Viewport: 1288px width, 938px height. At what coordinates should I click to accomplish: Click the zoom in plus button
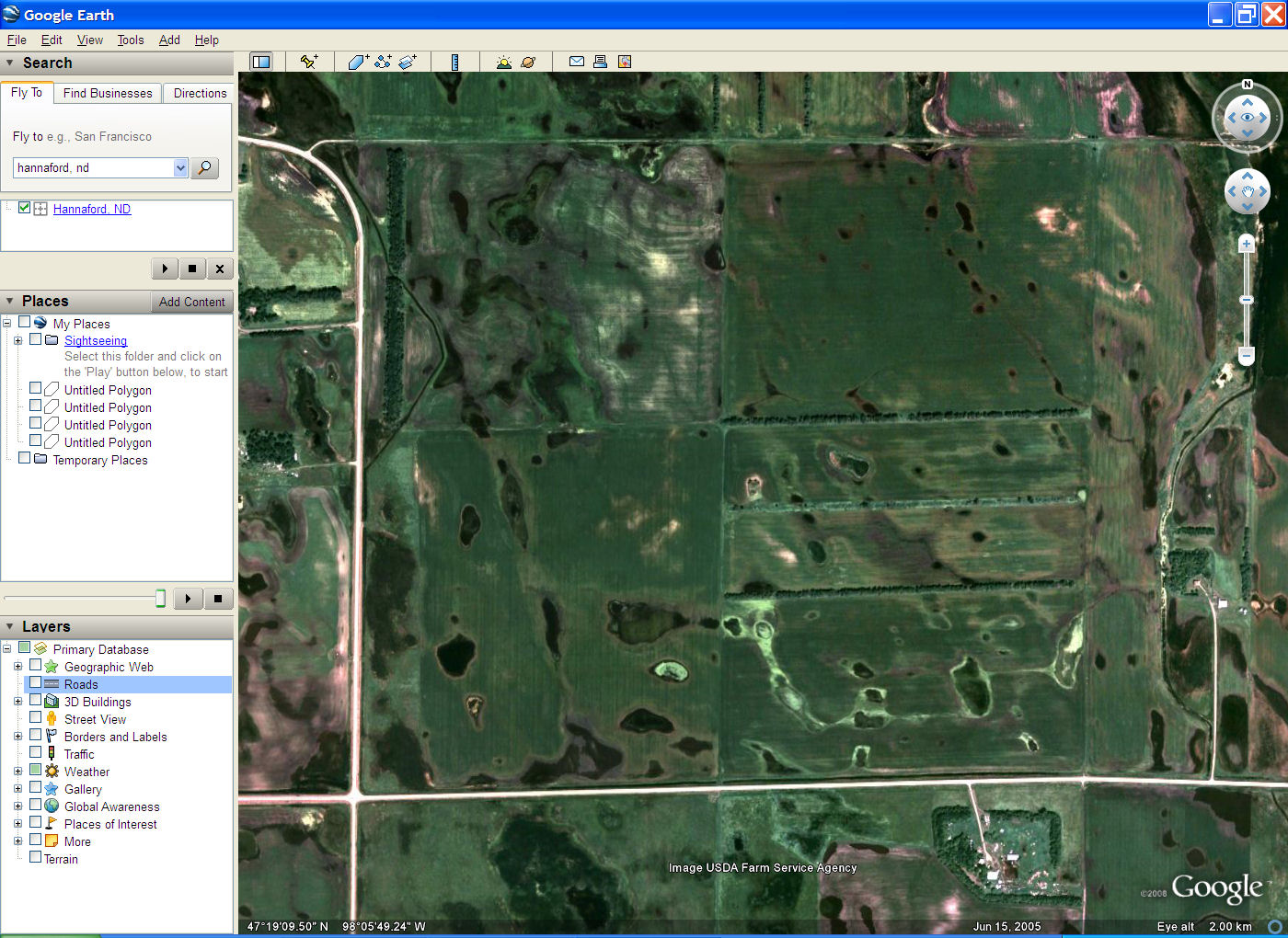tap(1247, 244)
